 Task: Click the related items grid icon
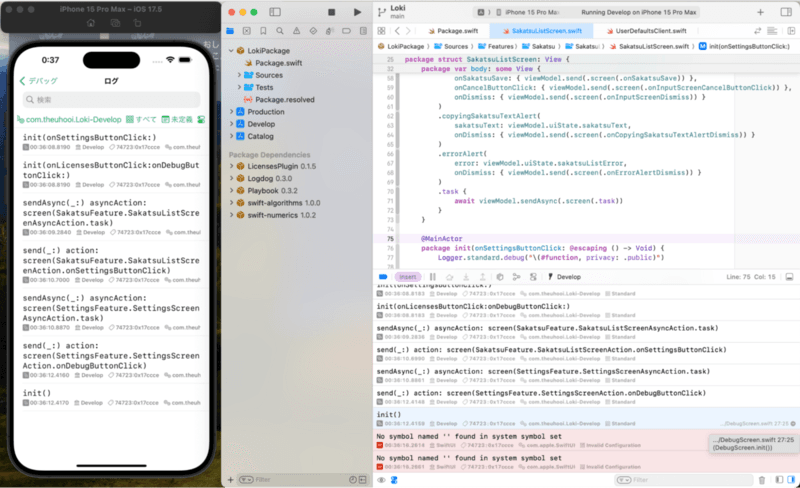pyautogui.click(x=381, y=31)
